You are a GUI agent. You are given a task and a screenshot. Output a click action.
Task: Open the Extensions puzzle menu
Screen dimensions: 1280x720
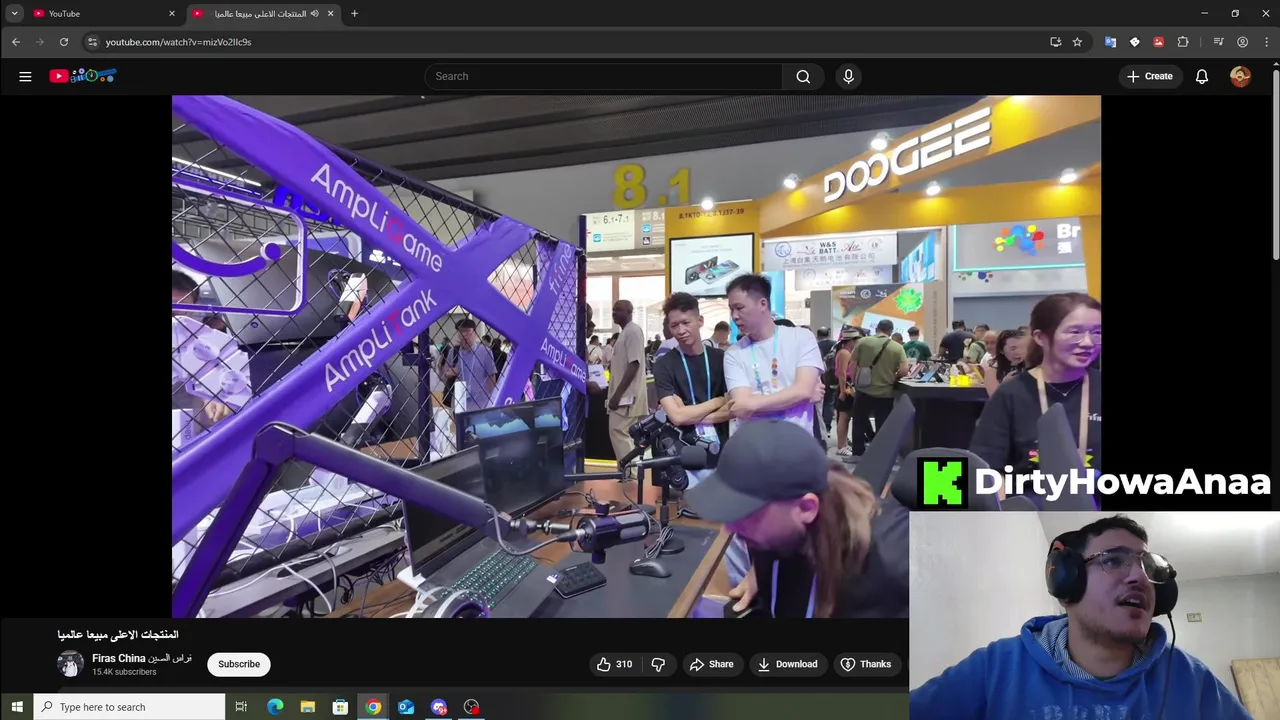(x=1183, y=42)
